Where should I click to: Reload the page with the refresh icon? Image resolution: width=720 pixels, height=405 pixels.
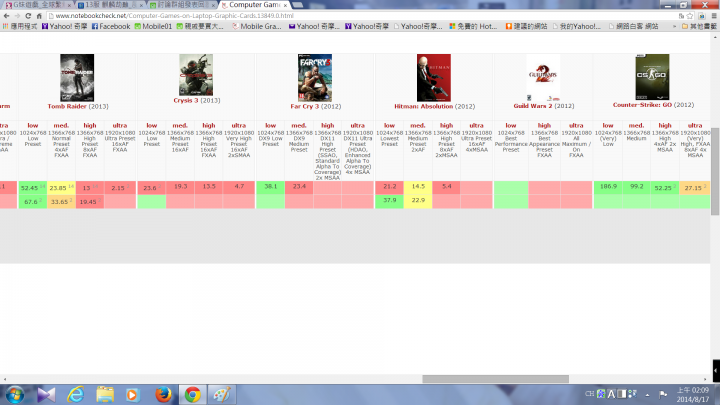point(28,16)
